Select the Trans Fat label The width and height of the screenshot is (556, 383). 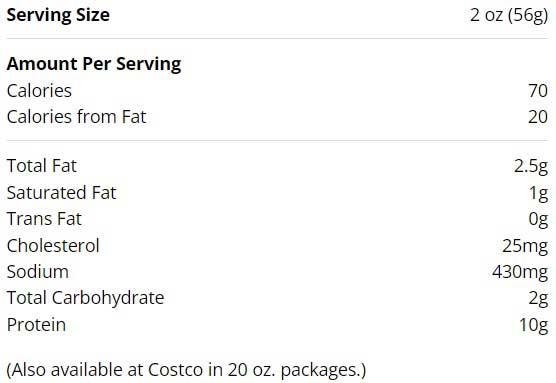click(x=44, y=218)
